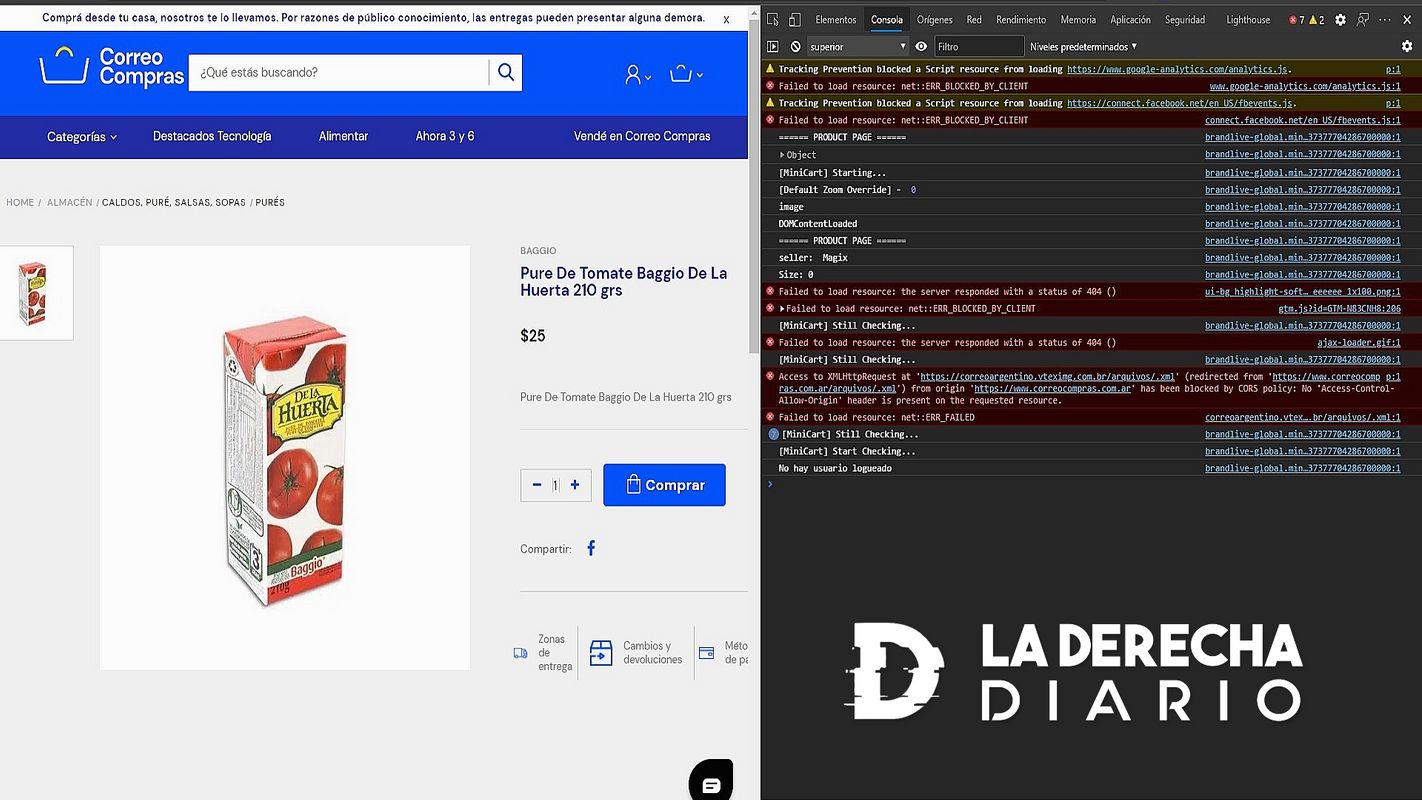Click Alimentar nav item
Image resolution: width=1422 pixels, height=800 pixels.
tap(343, 136)
